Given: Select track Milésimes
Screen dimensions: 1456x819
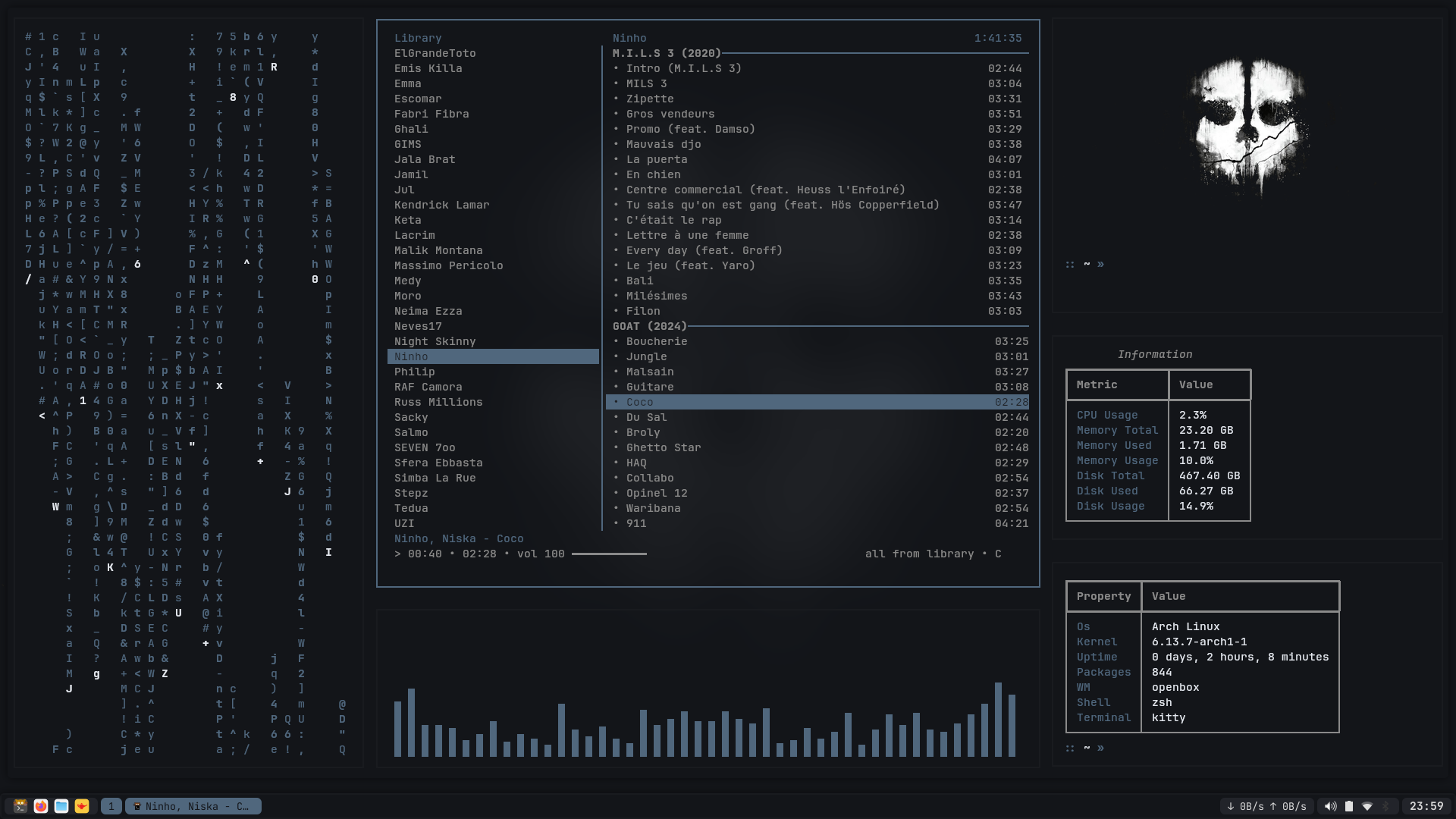Looking at the screenshot, I should click(x=817, y=296).
